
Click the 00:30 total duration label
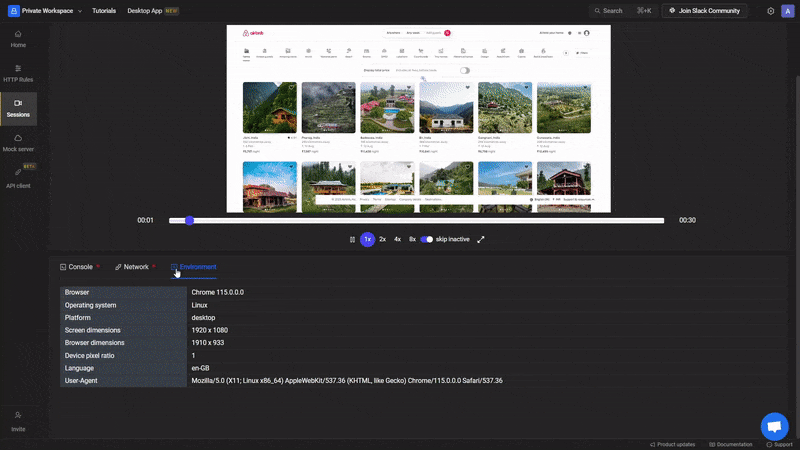pyautogui.click(x=687, y=220)
